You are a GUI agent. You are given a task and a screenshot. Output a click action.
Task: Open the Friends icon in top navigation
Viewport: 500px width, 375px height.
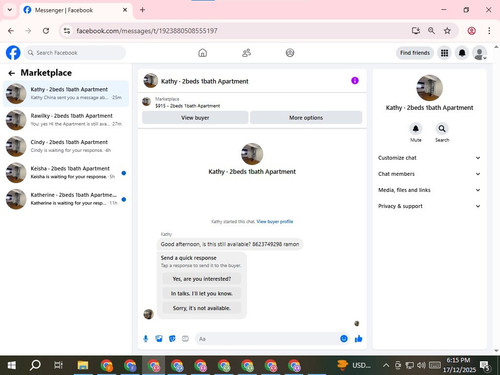tap(246, 53)
